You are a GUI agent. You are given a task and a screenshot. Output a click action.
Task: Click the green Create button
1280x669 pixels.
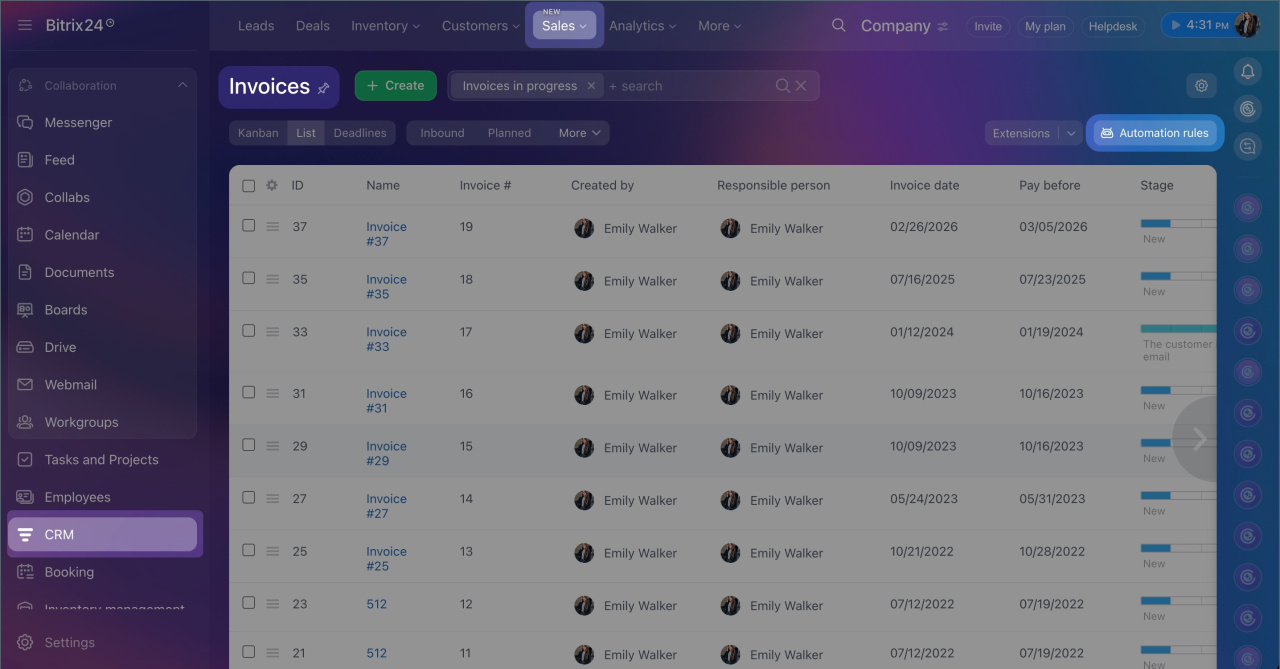click(395, 86)
